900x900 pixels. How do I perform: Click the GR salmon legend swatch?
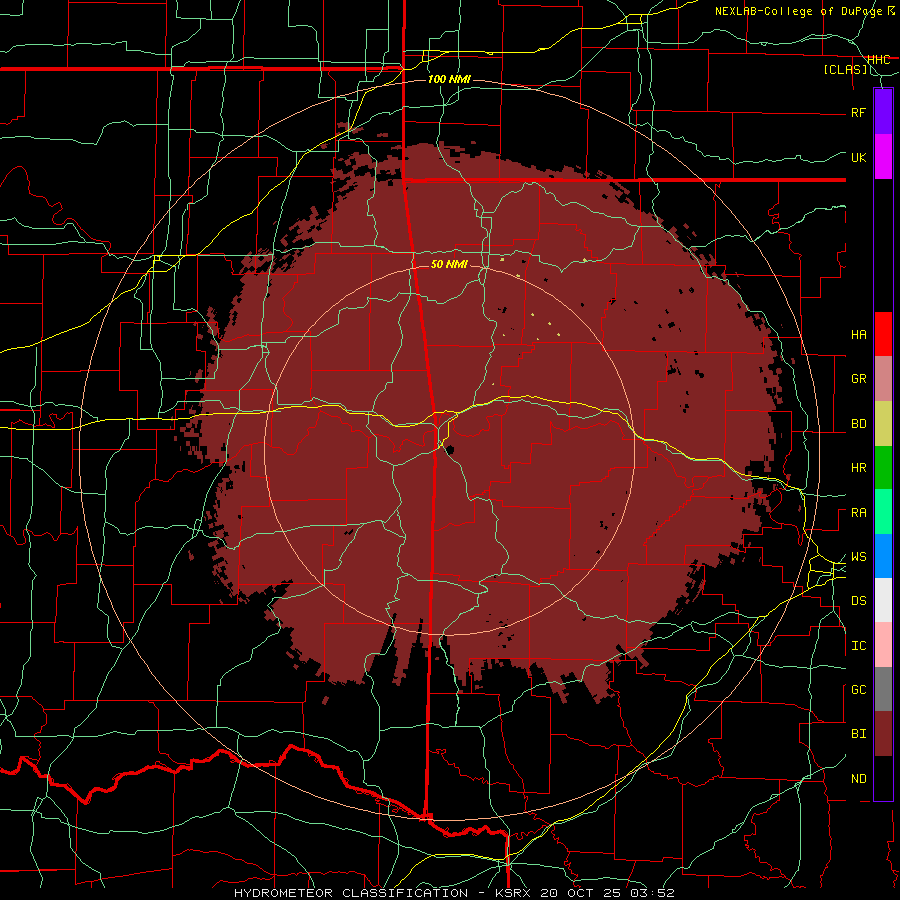tap(883, 379)
